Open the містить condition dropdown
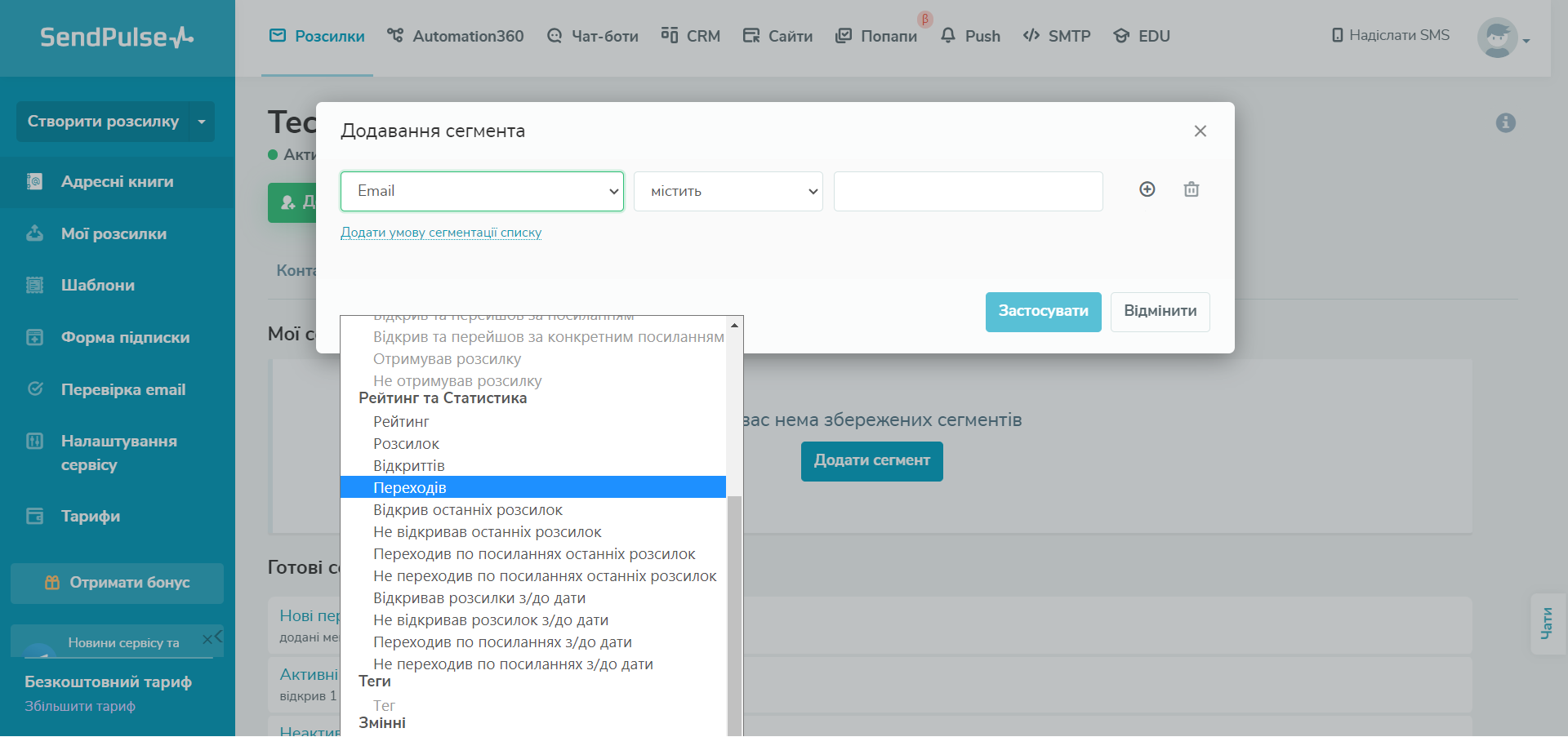The width and height of the screenshot is (1568, 737). (728, 191)
